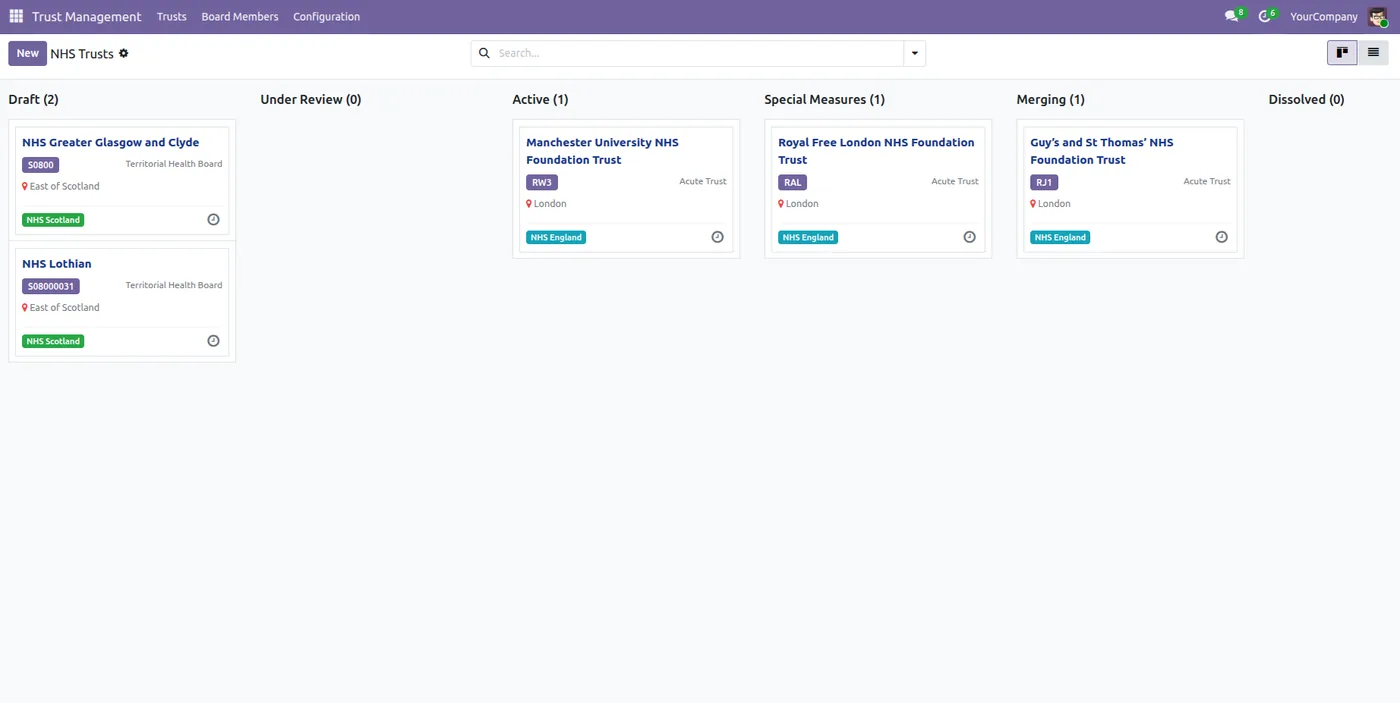Click the user avatar picture
Image resolution: width=1400 pixels, height=703 pixels.
pos(1378,16)
